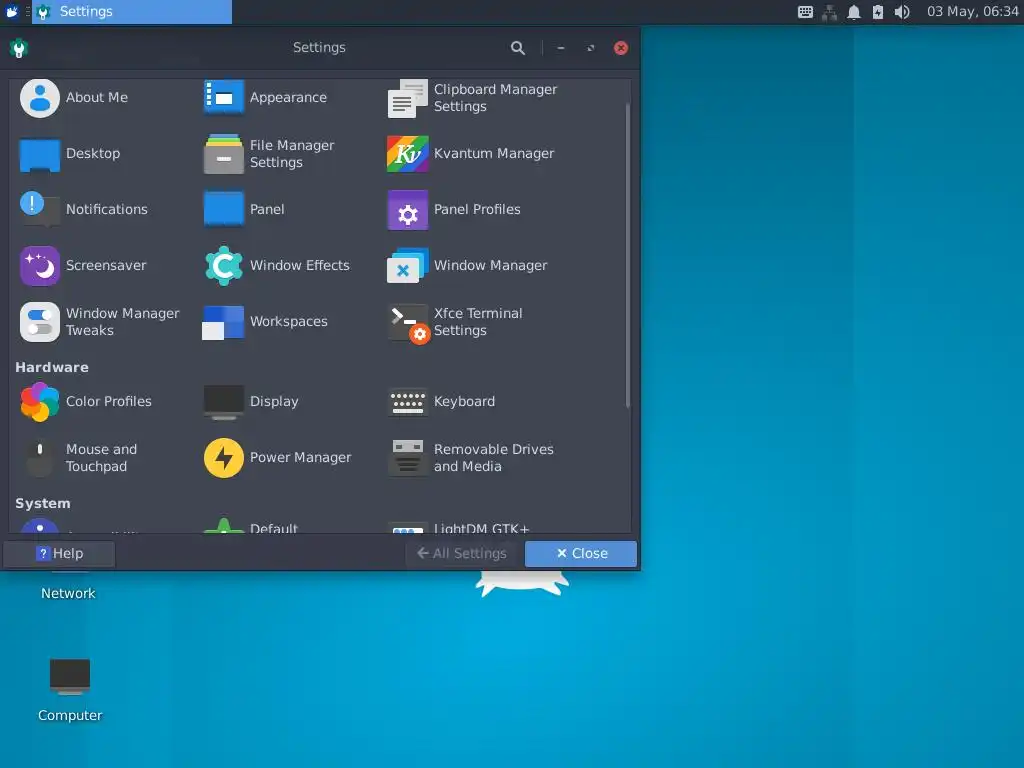
Task: Click the battery power indicator in tray
Action: [878, 12]
